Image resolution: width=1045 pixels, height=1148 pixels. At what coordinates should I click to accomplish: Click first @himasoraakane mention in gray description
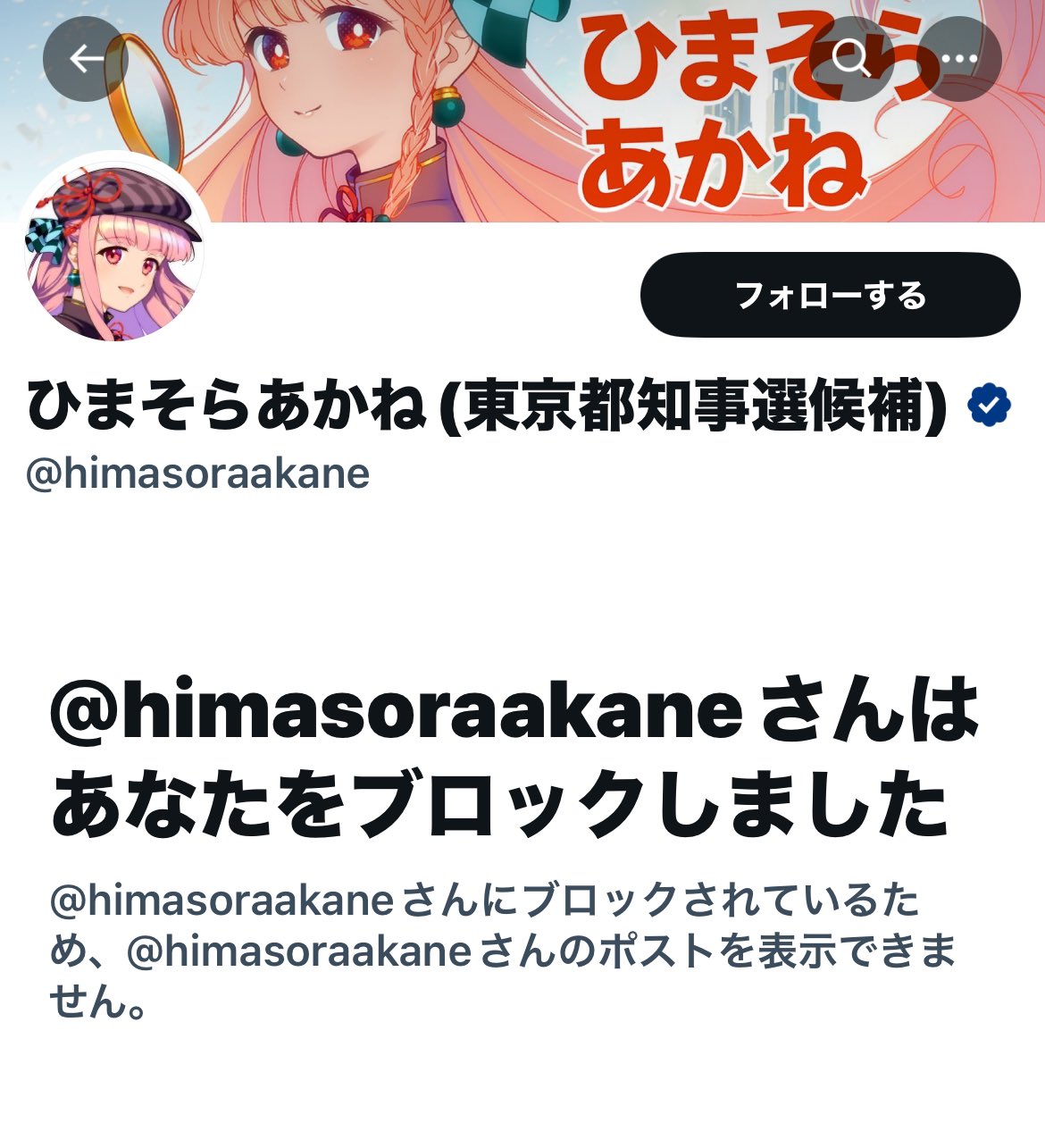(221, 901)
